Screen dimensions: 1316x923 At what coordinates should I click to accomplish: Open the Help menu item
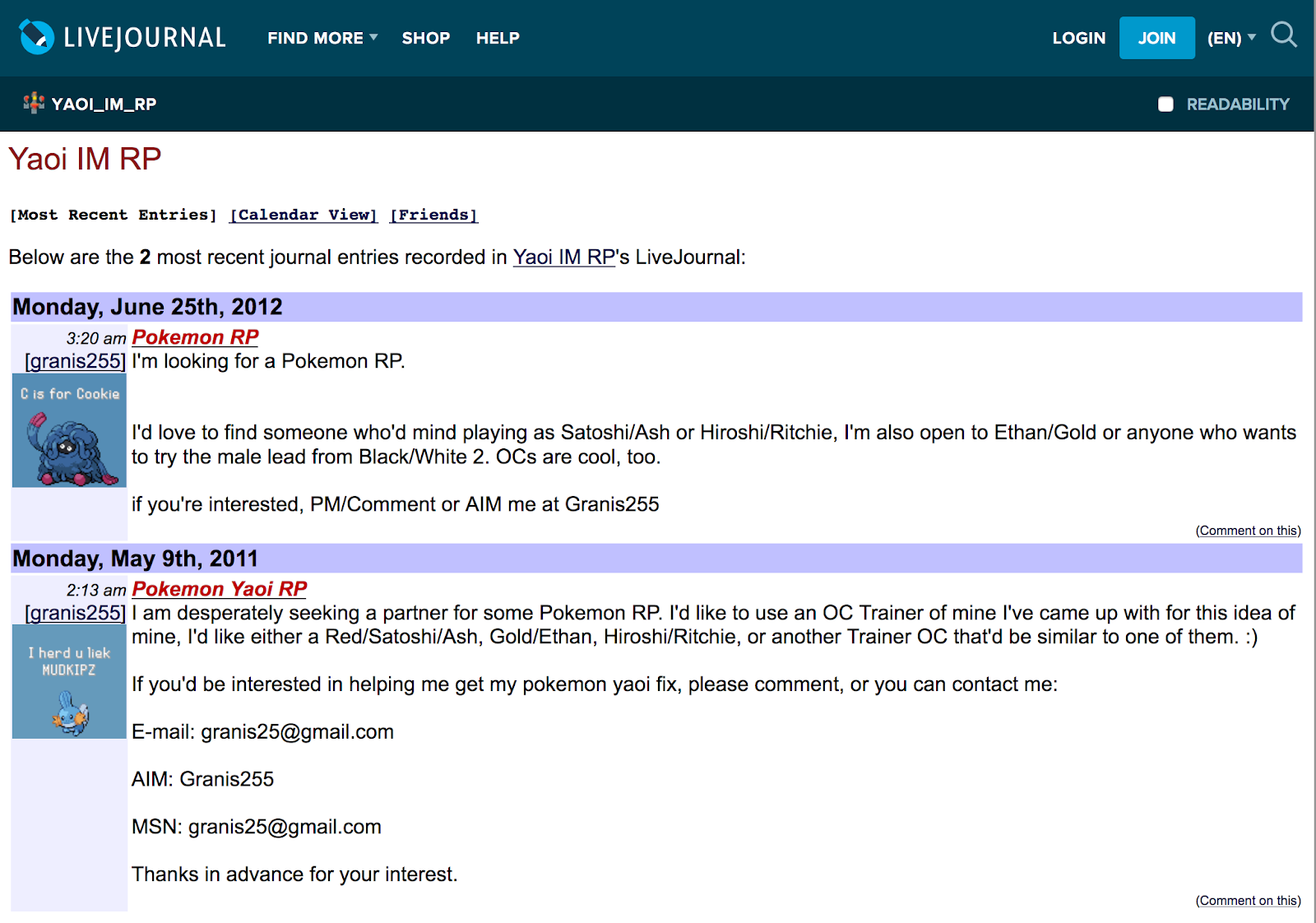point(498,38)
